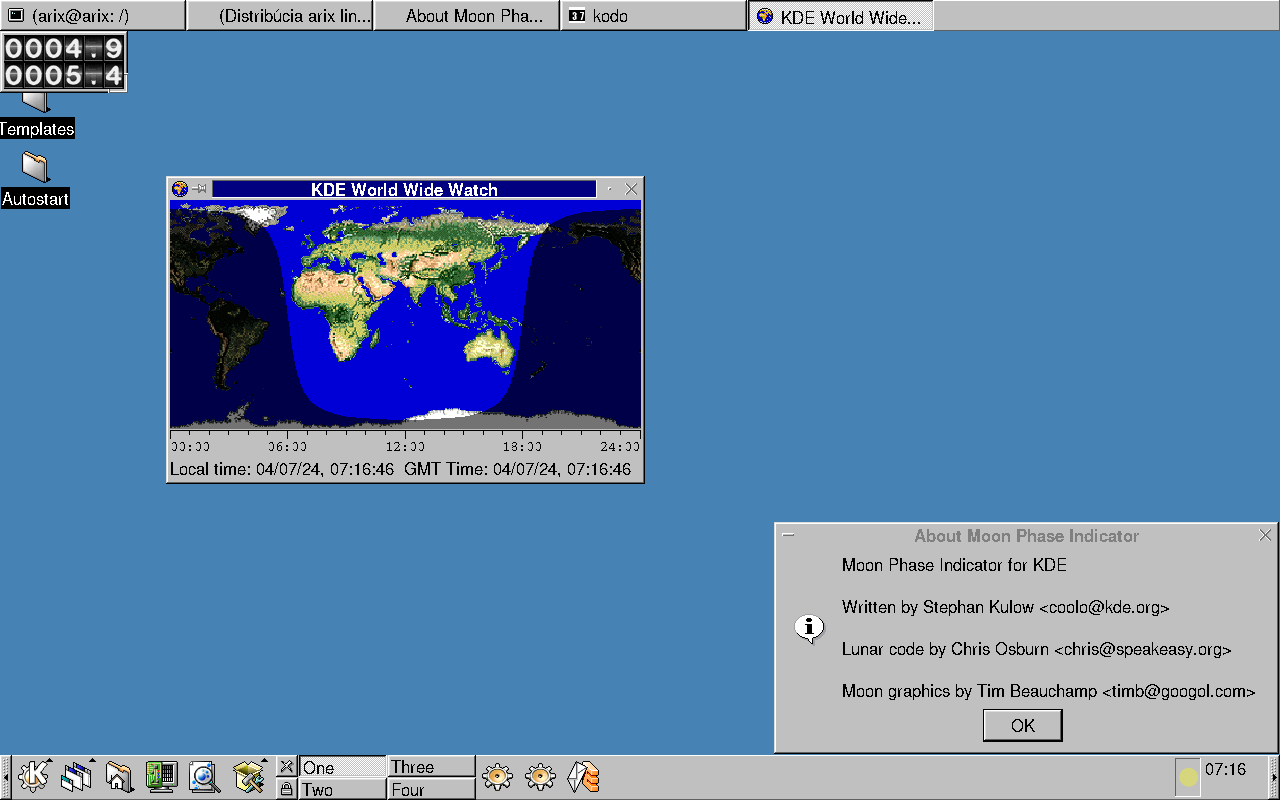1280x800 pixels.
Task: Open About dialog window menu dash button
Action: coord(788,535)
